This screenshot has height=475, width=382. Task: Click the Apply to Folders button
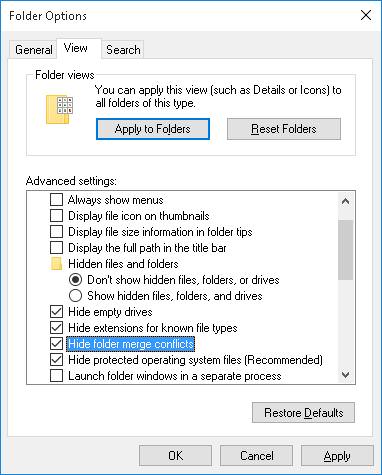(153, 129)
